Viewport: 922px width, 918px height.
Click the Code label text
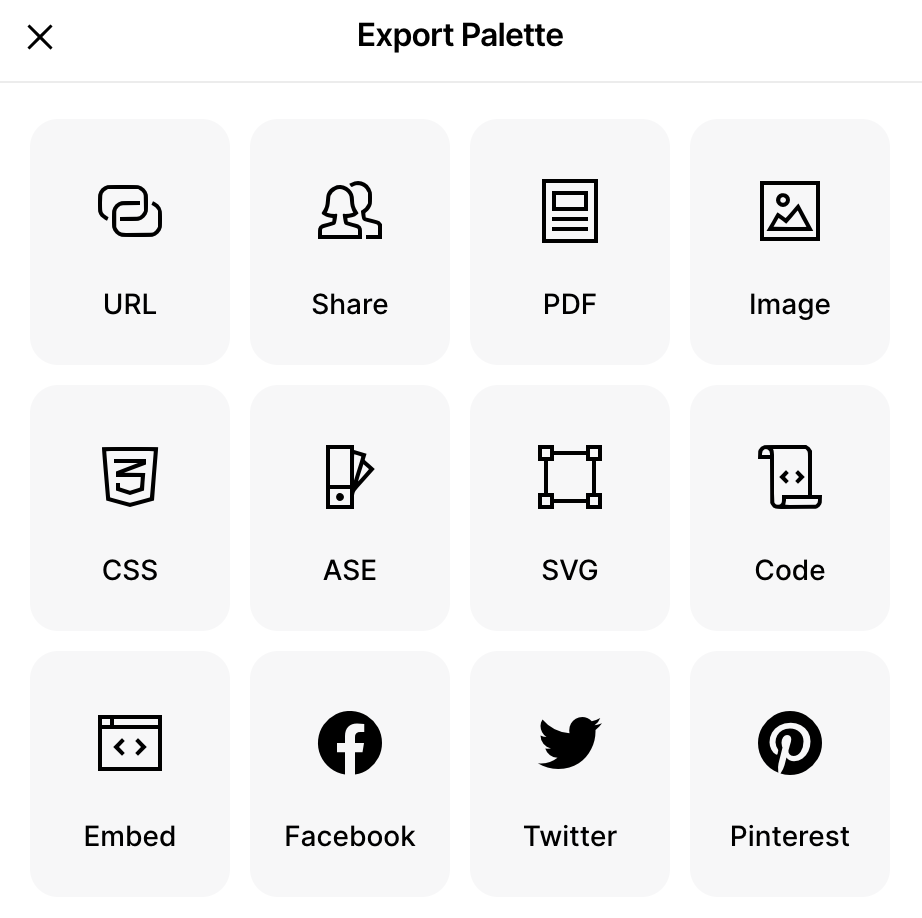[790, 570]
